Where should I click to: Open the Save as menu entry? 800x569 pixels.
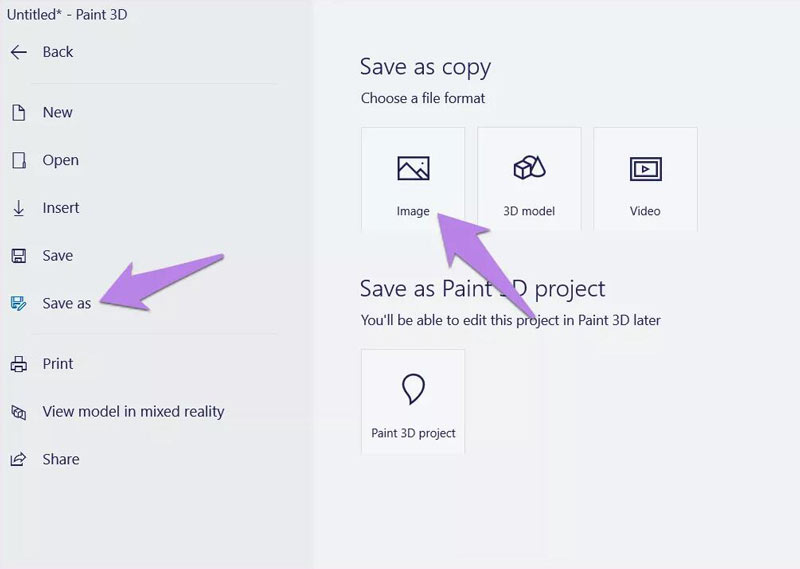coord(67,303)
